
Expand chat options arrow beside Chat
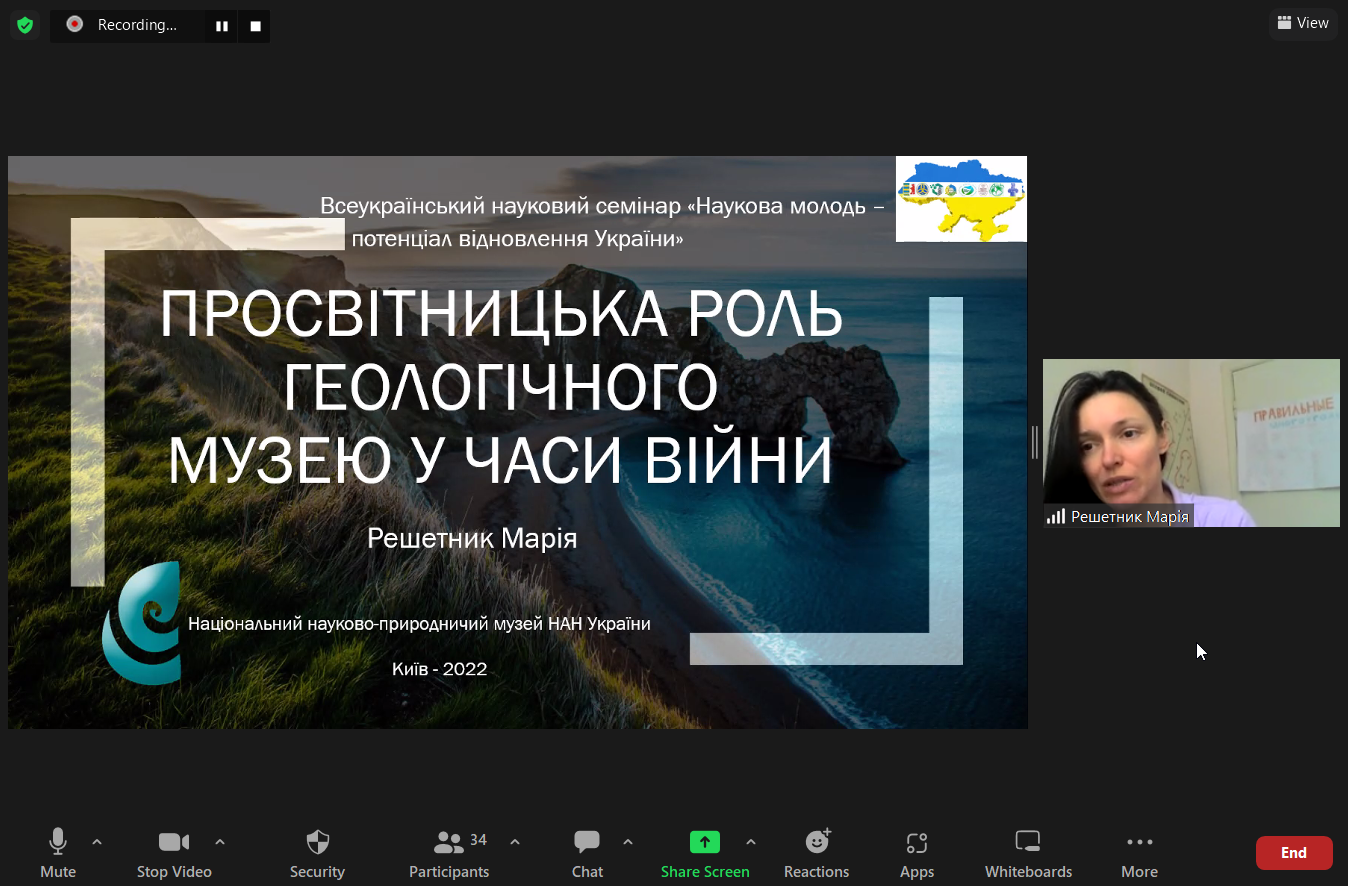(x=628, y=842)
